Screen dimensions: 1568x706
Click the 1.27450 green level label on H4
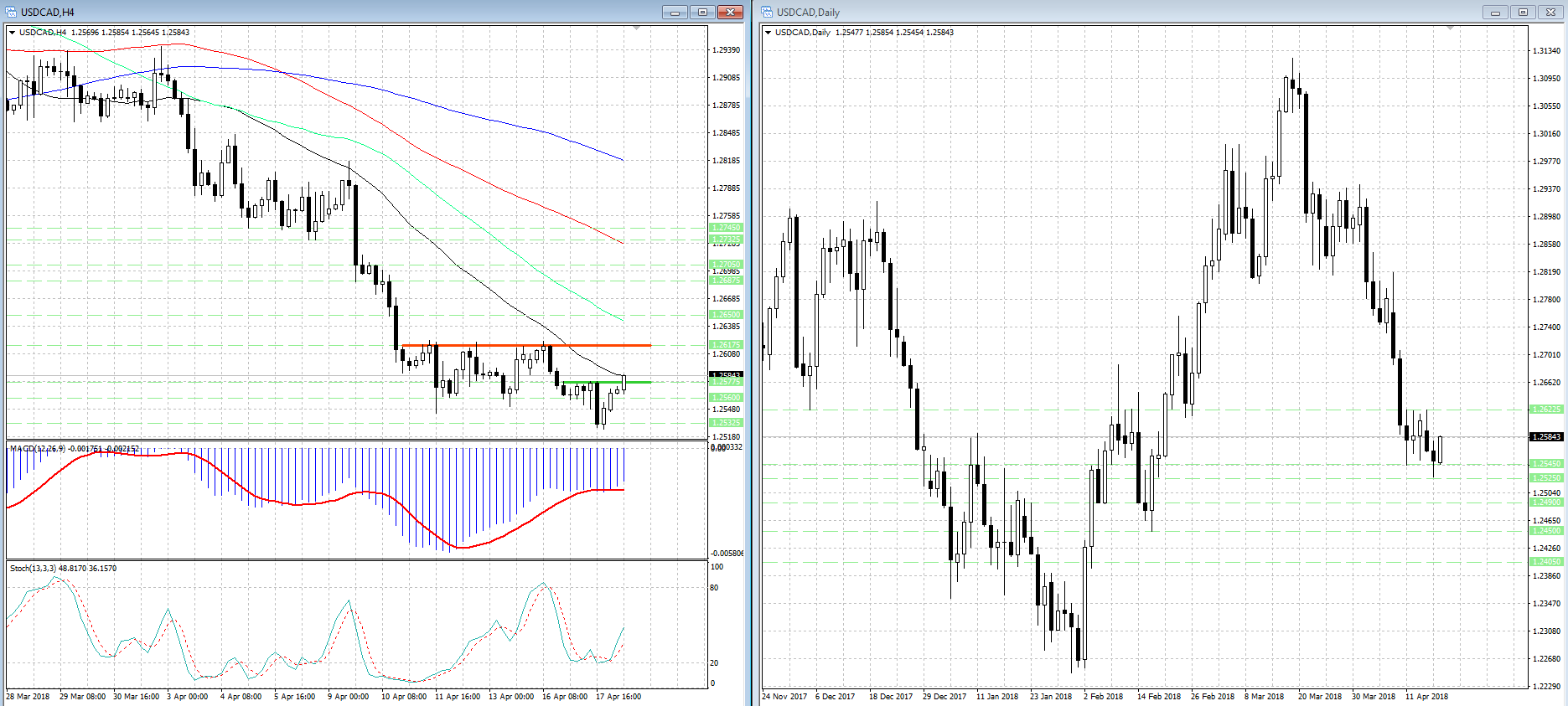(x=726, y=228)
